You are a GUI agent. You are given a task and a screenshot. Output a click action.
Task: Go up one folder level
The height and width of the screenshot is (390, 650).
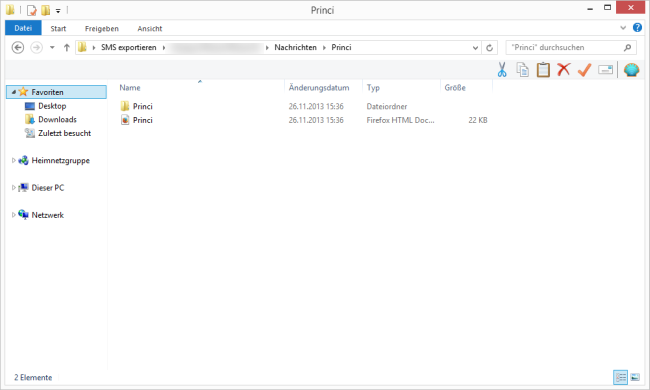66,48
